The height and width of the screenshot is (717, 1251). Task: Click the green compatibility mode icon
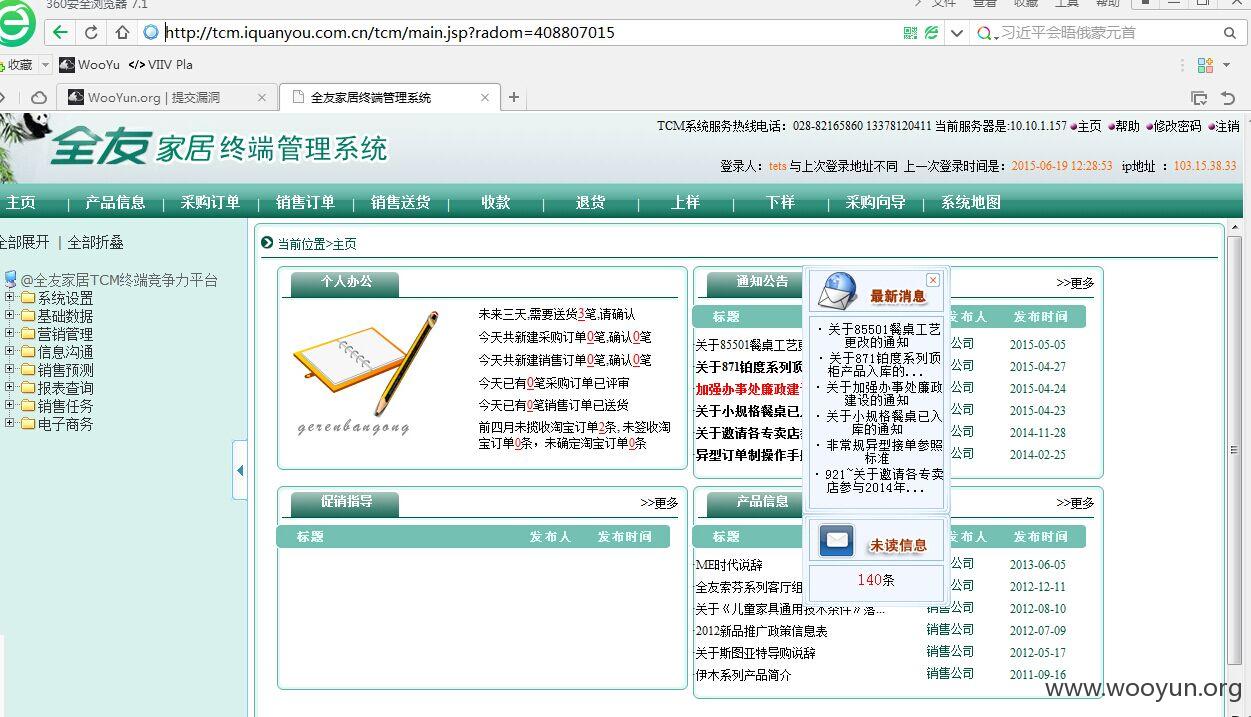click(932, 33)
